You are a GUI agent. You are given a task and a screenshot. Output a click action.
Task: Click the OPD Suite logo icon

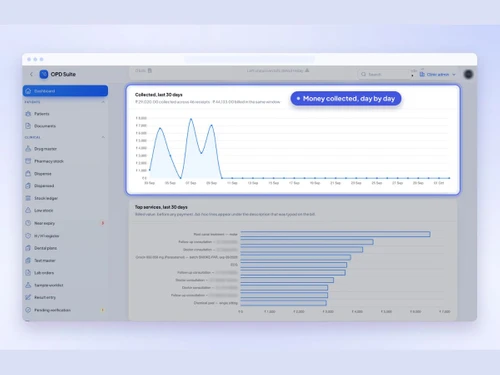pos(44,74)
